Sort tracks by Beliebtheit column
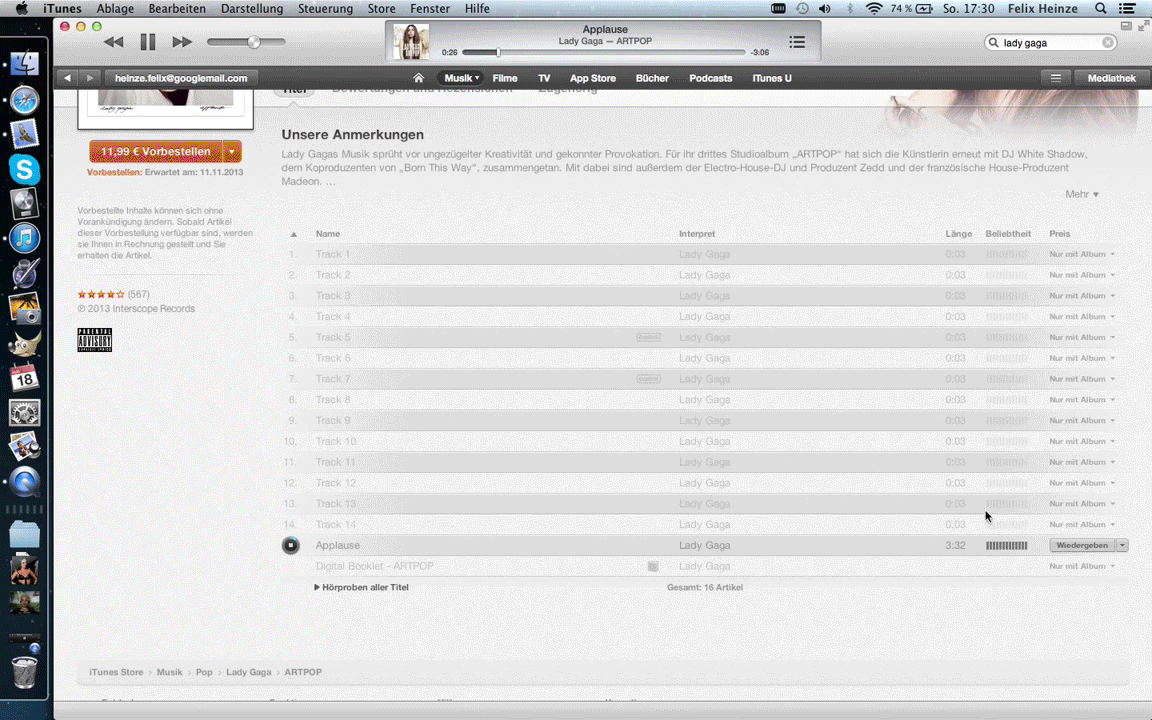The height and width of the screenshot is (720, 1152). pos(1008,234)
